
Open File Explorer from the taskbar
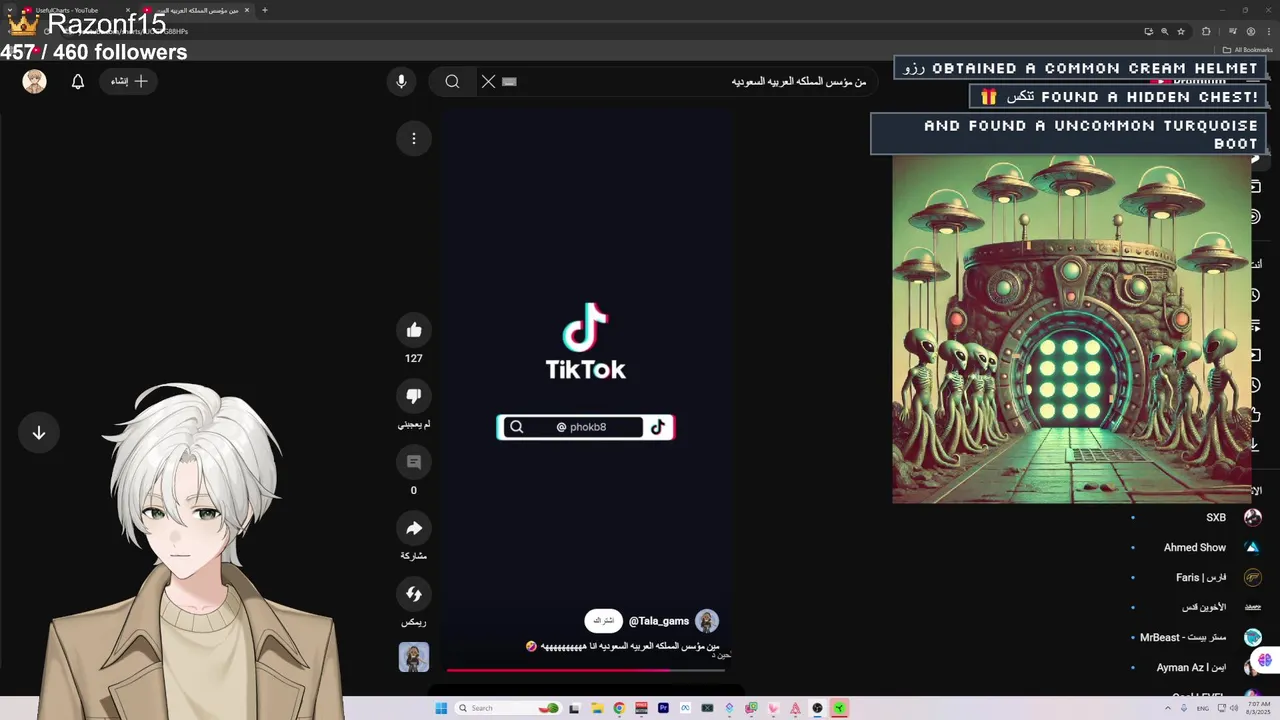[597, 708]
